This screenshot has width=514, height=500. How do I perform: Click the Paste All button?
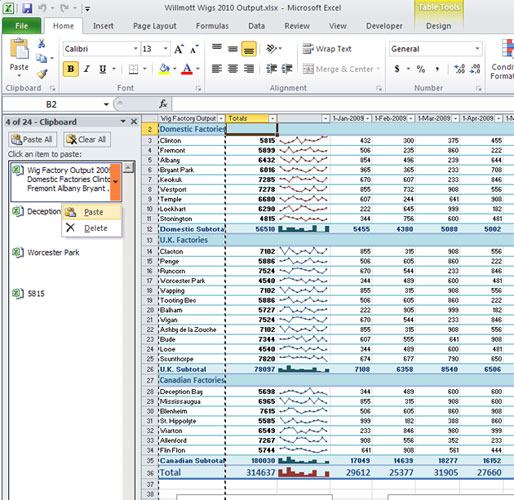tap(32, 139)
